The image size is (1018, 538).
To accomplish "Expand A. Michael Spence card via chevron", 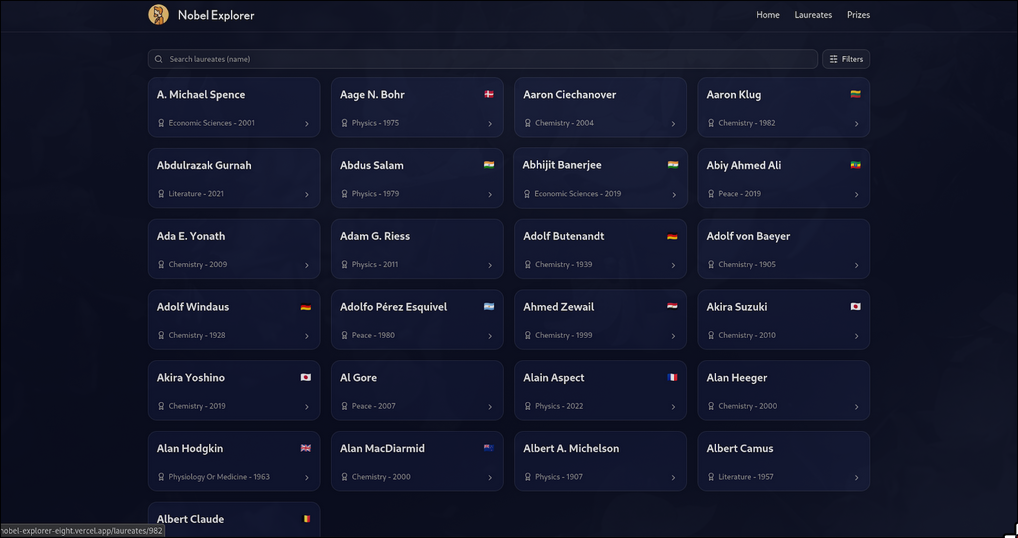I will [x=307, y=124].
